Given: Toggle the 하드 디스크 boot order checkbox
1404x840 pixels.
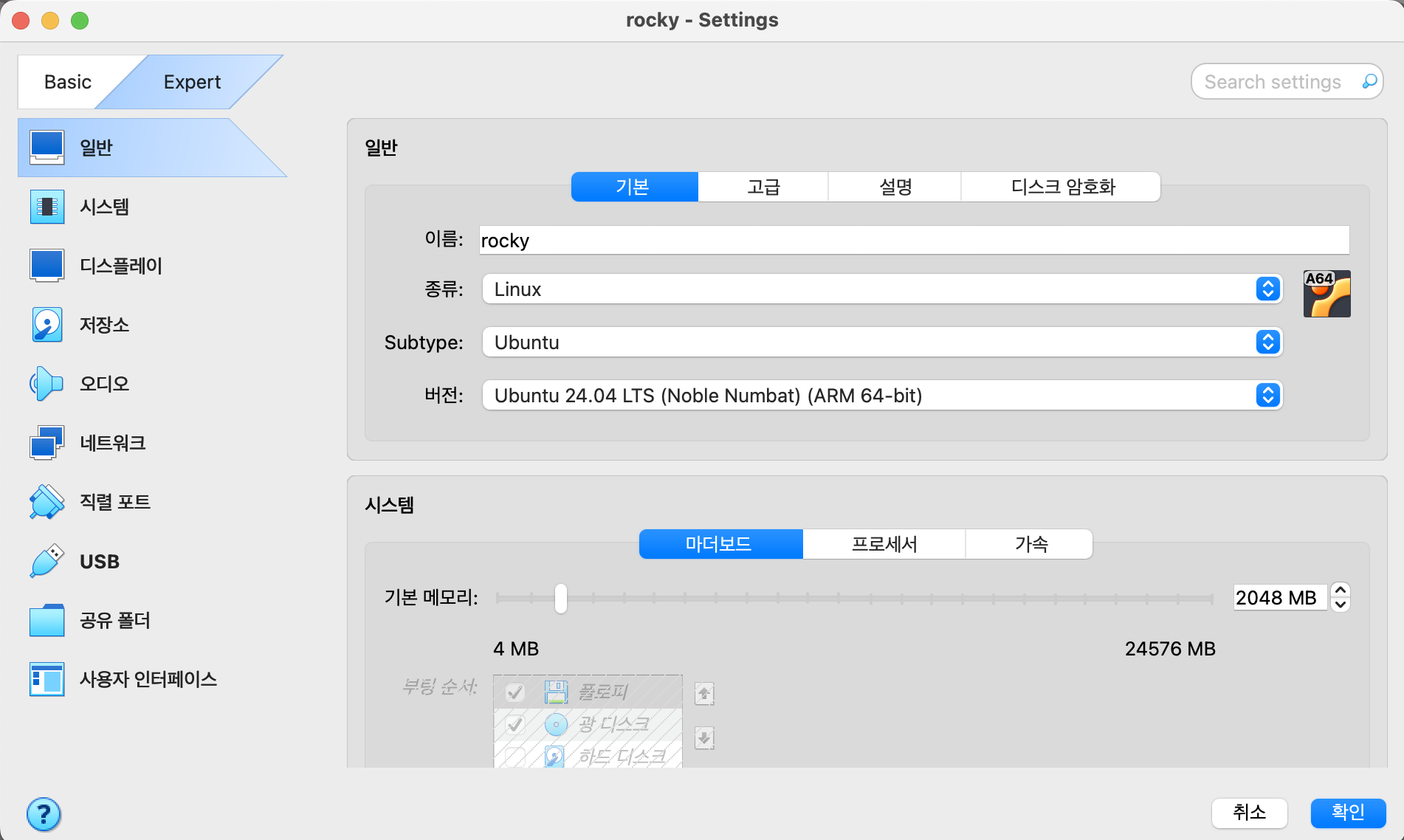Looking at the screenshot, I should coord(515,756).
